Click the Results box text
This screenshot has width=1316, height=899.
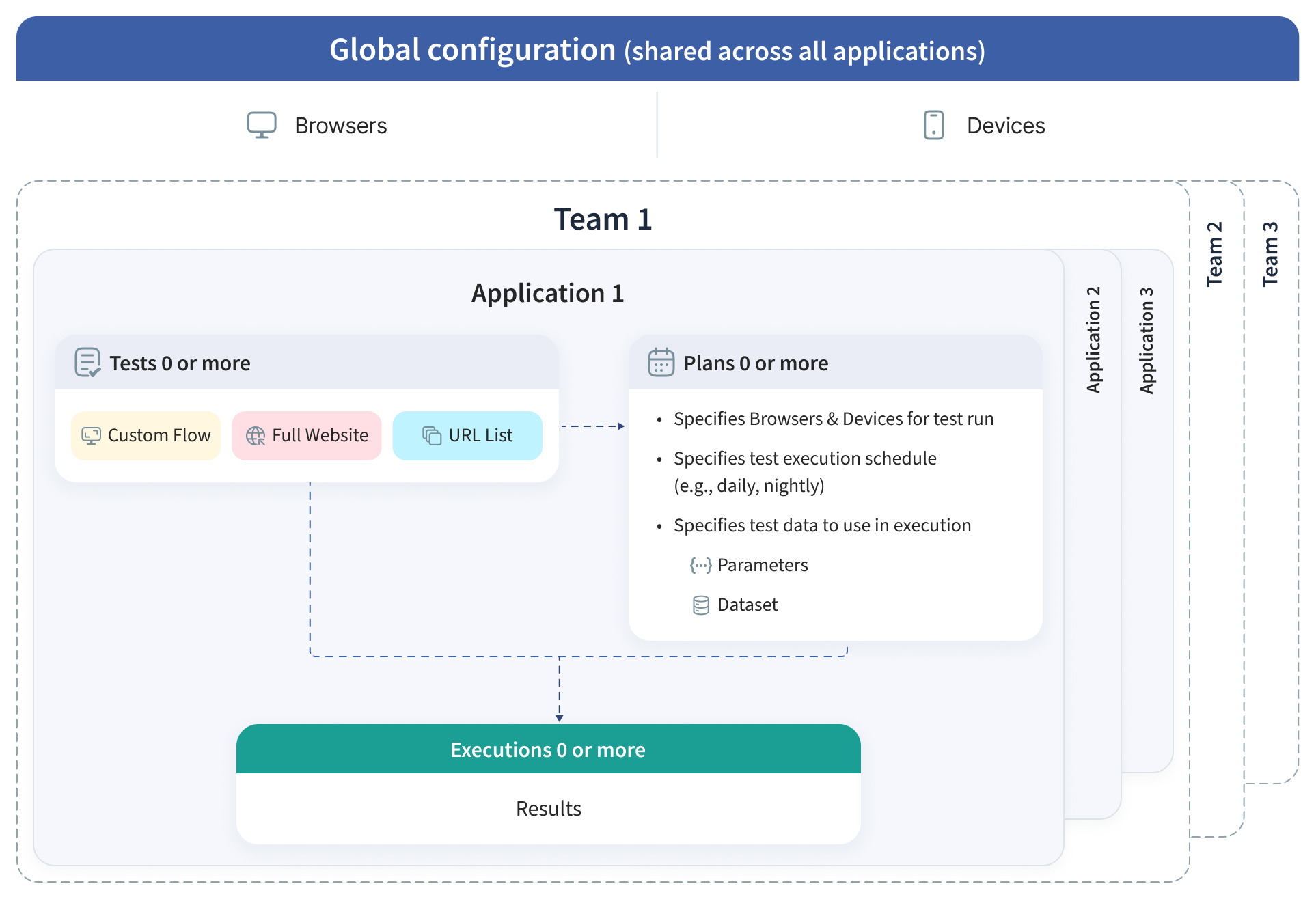tap(548, 808)
